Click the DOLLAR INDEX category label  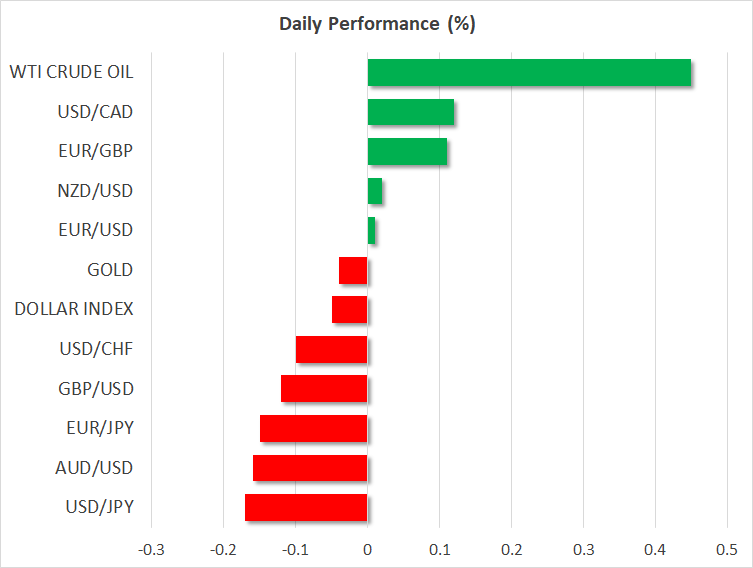74,309
